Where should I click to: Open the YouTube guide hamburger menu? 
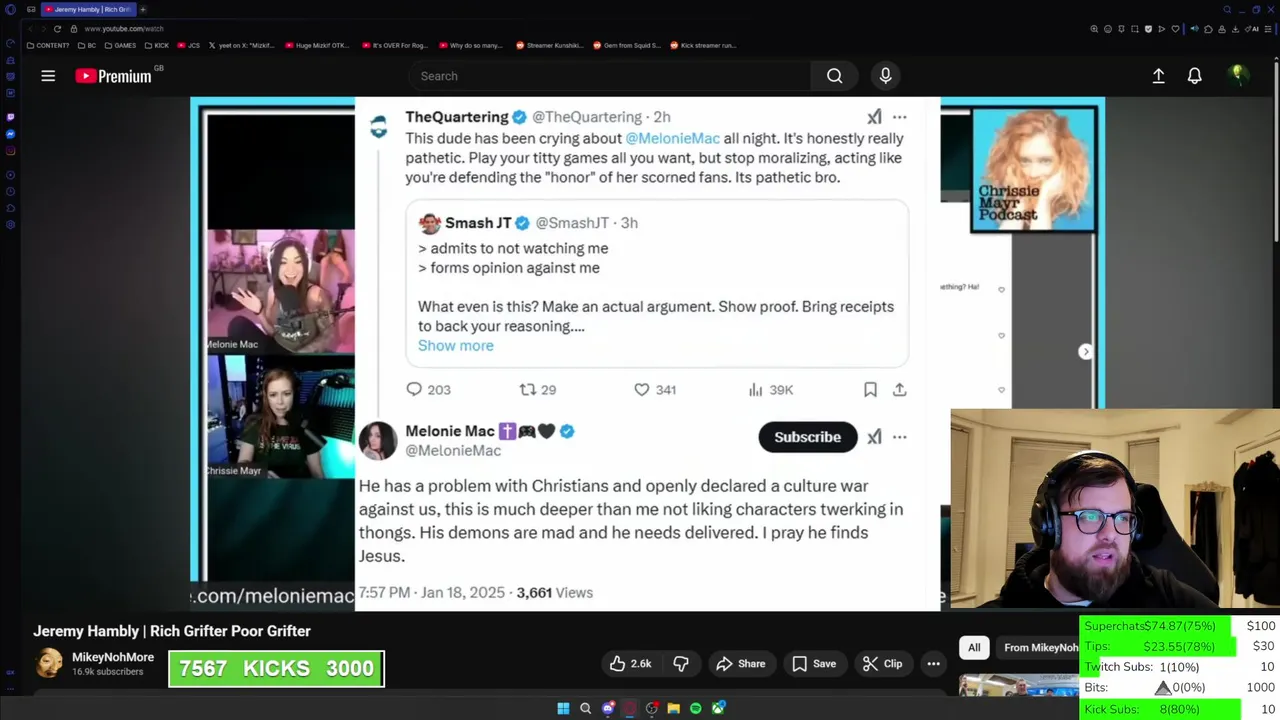pyautogui.click(x=48, y=76)
